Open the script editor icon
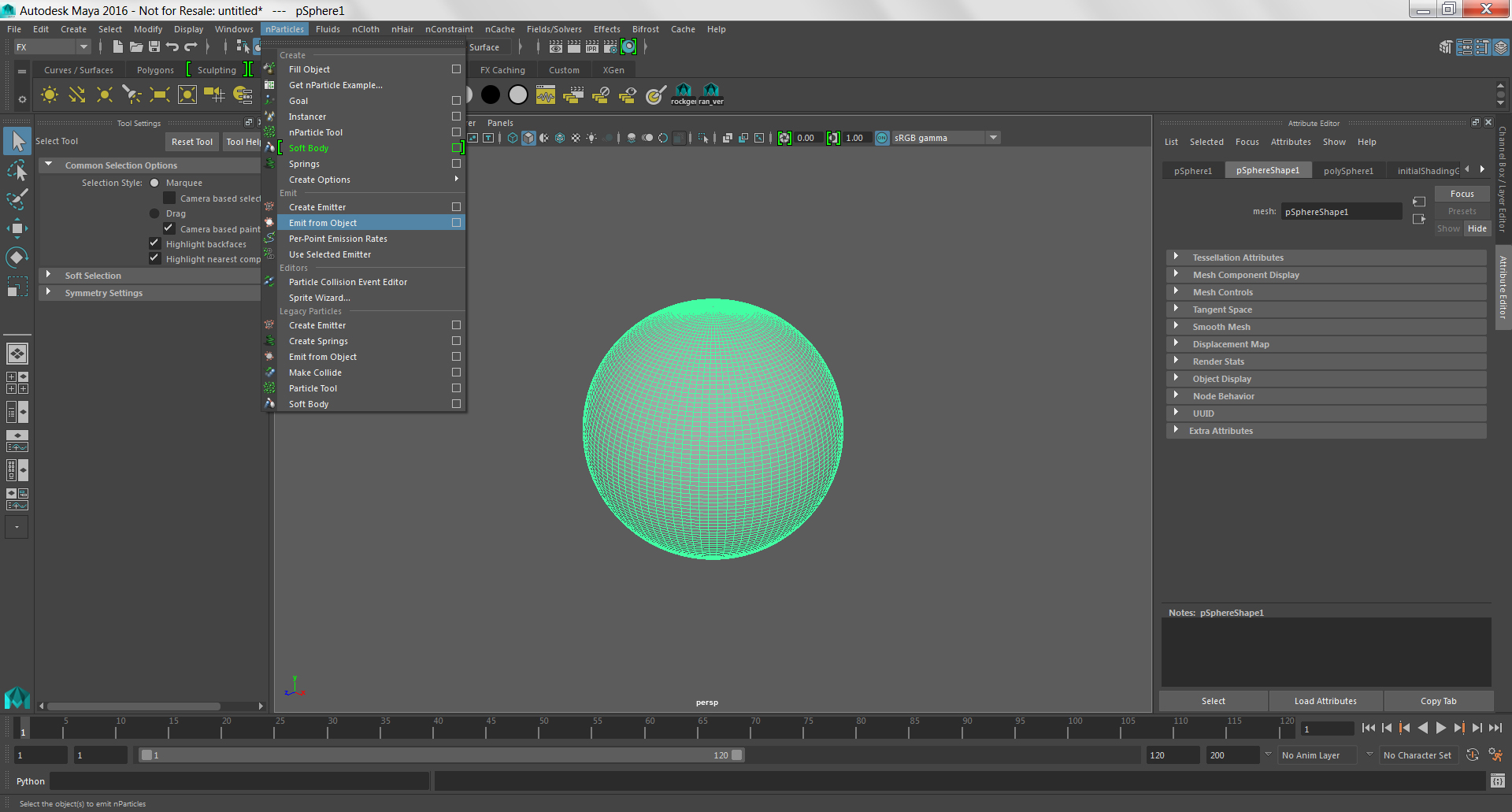This screenshot has width=1512, height=812. click(1498, 781)
